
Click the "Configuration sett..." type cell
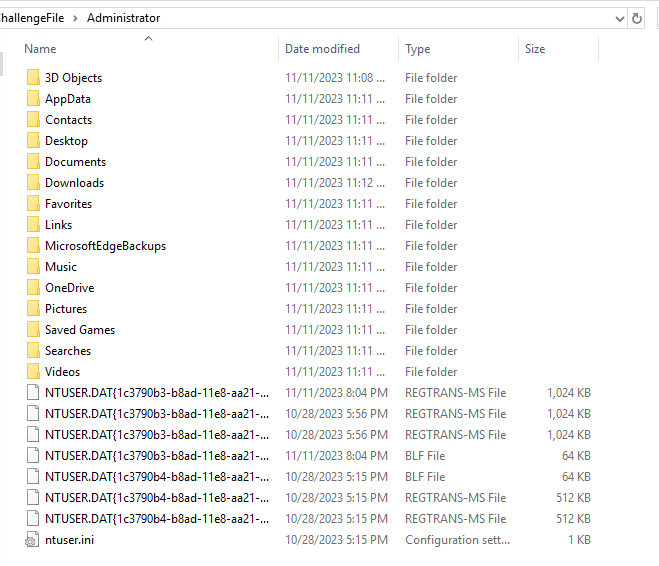point(457,540)
